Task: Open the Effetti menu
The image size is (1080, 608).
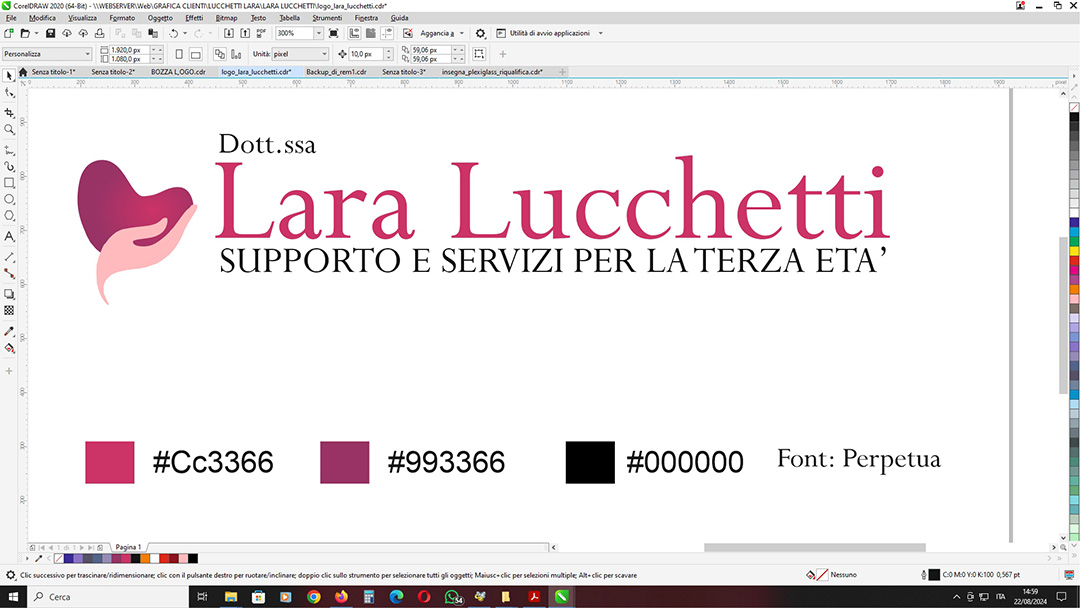Action: pyautogui.click(x=193, y=18)
